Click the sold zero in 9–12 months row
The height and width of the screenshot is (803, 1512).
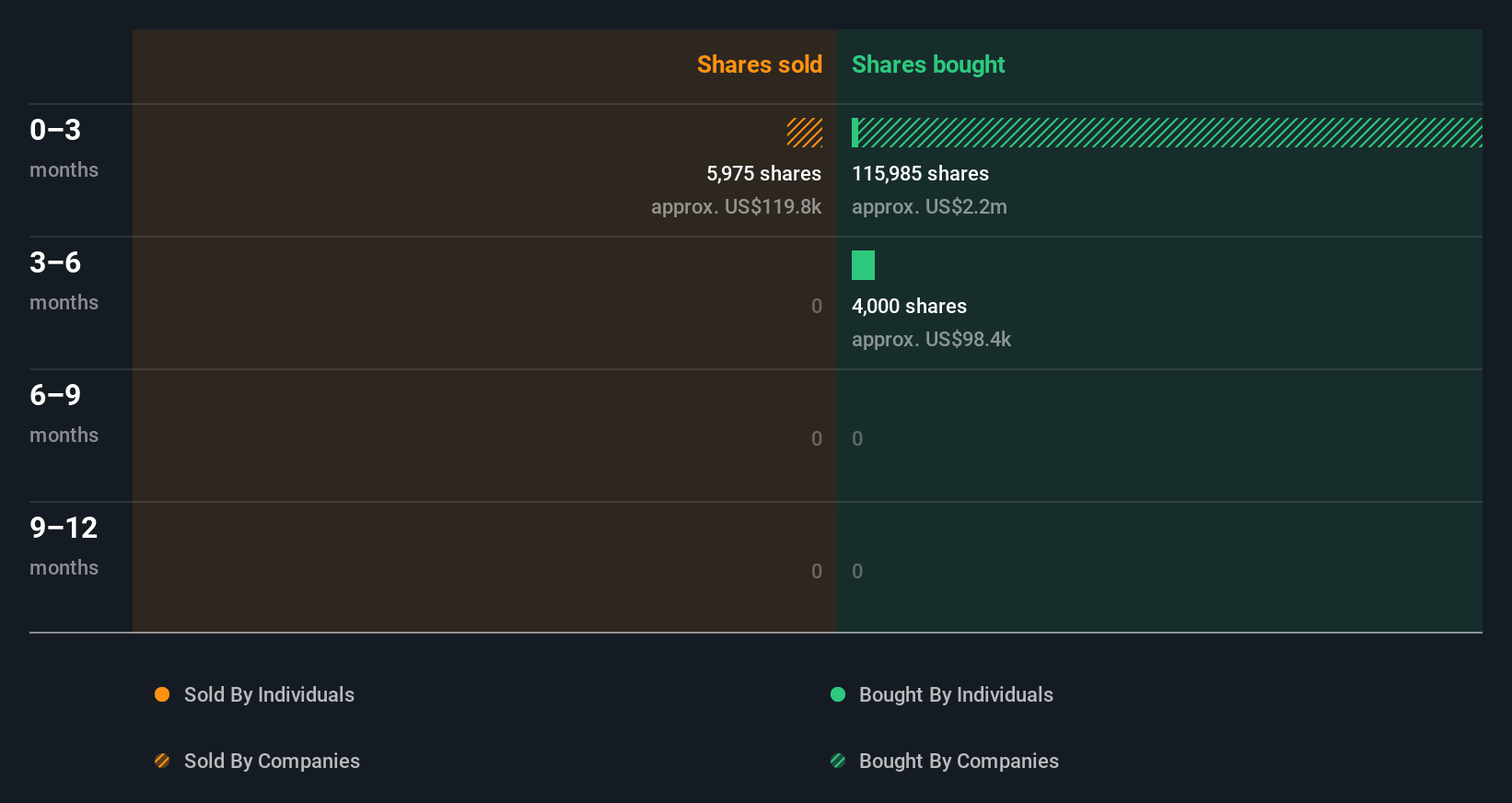pyautogui.click(x=817, y=571)
